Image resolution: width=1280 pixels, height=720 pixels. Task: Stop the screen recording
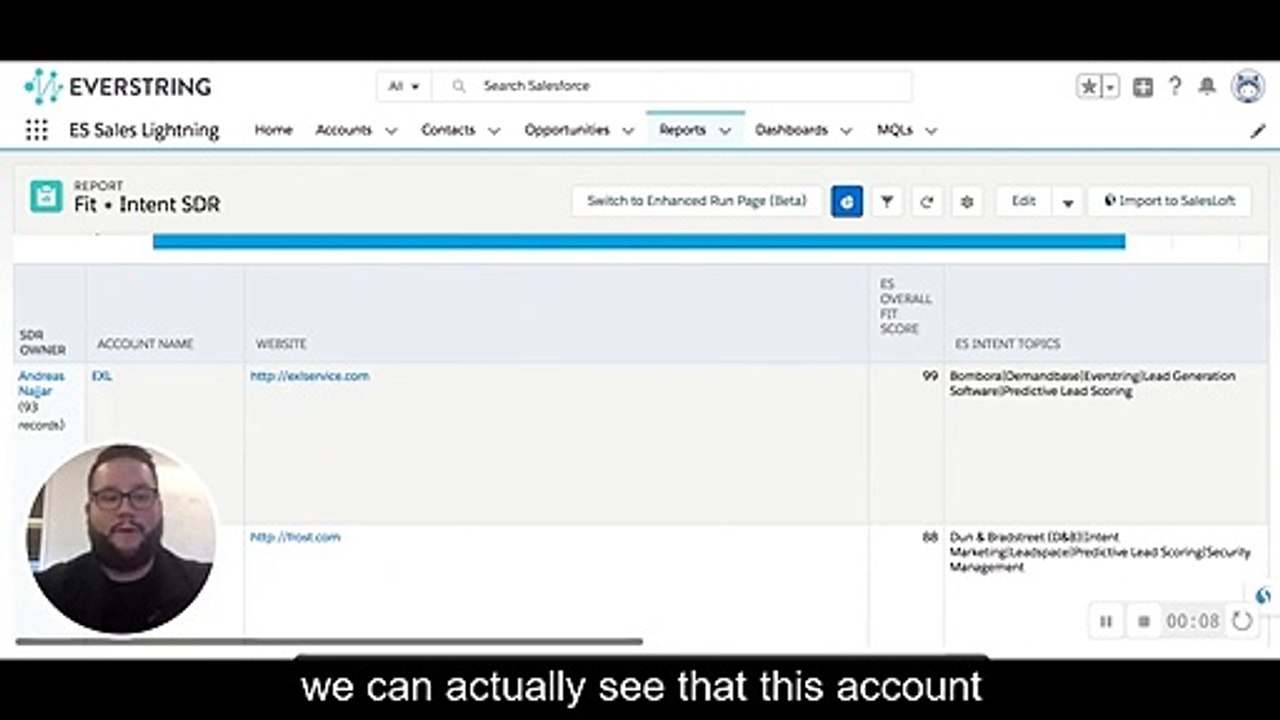tap(1144, 621)
